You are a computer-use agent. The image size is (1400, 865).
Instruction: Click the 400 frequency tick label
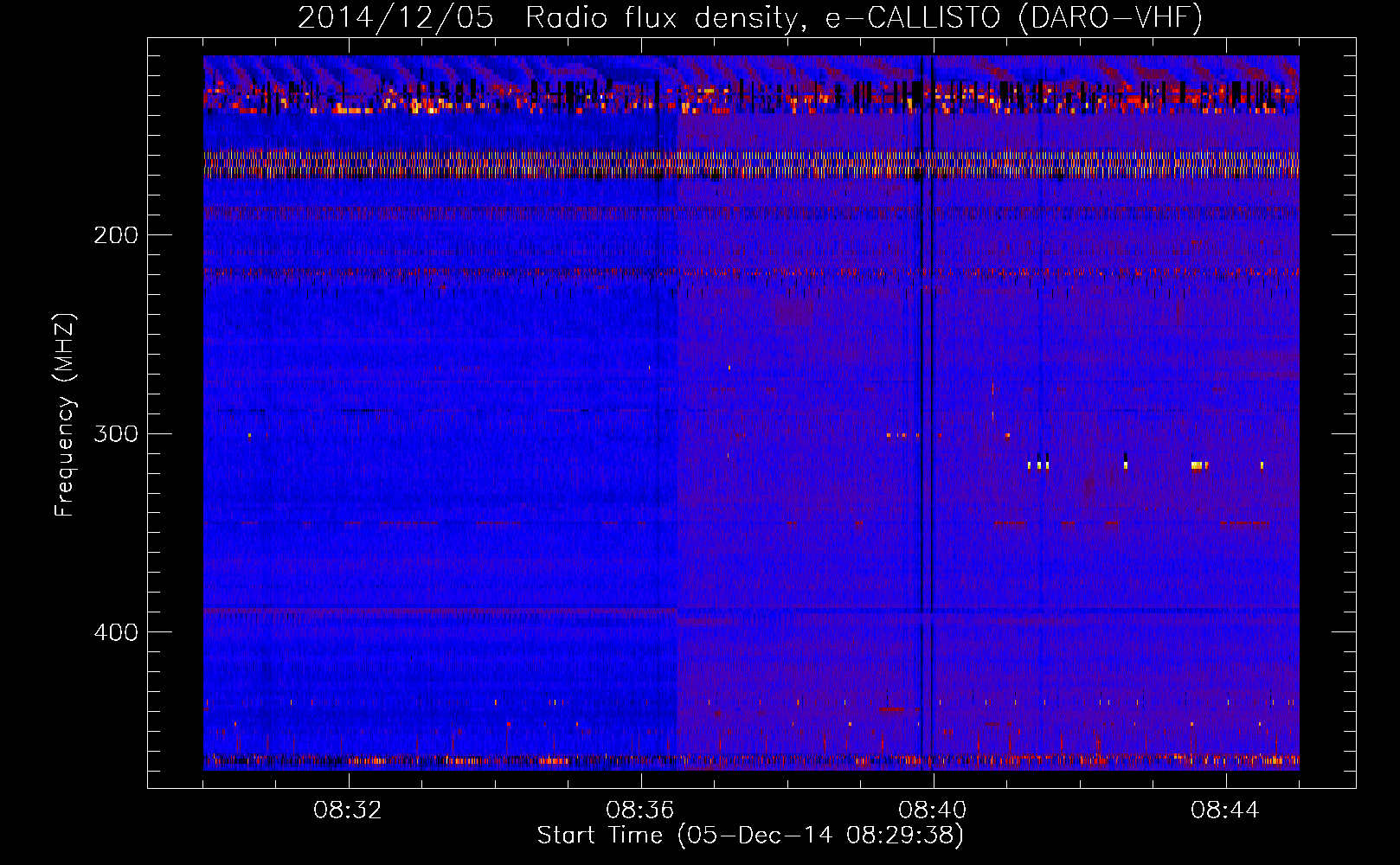click(115, 633)
